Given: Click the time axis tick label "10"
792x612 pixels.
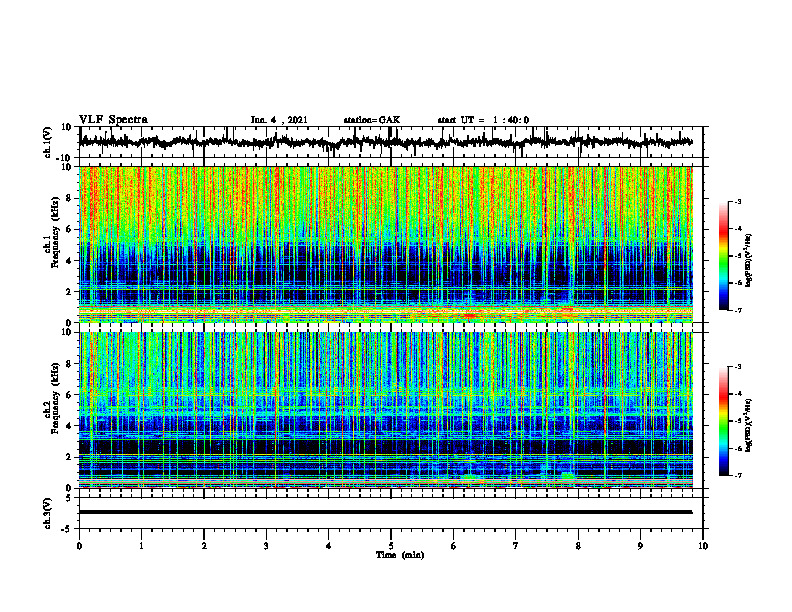Looking at the screenshot, I should (x=703, y=546).
